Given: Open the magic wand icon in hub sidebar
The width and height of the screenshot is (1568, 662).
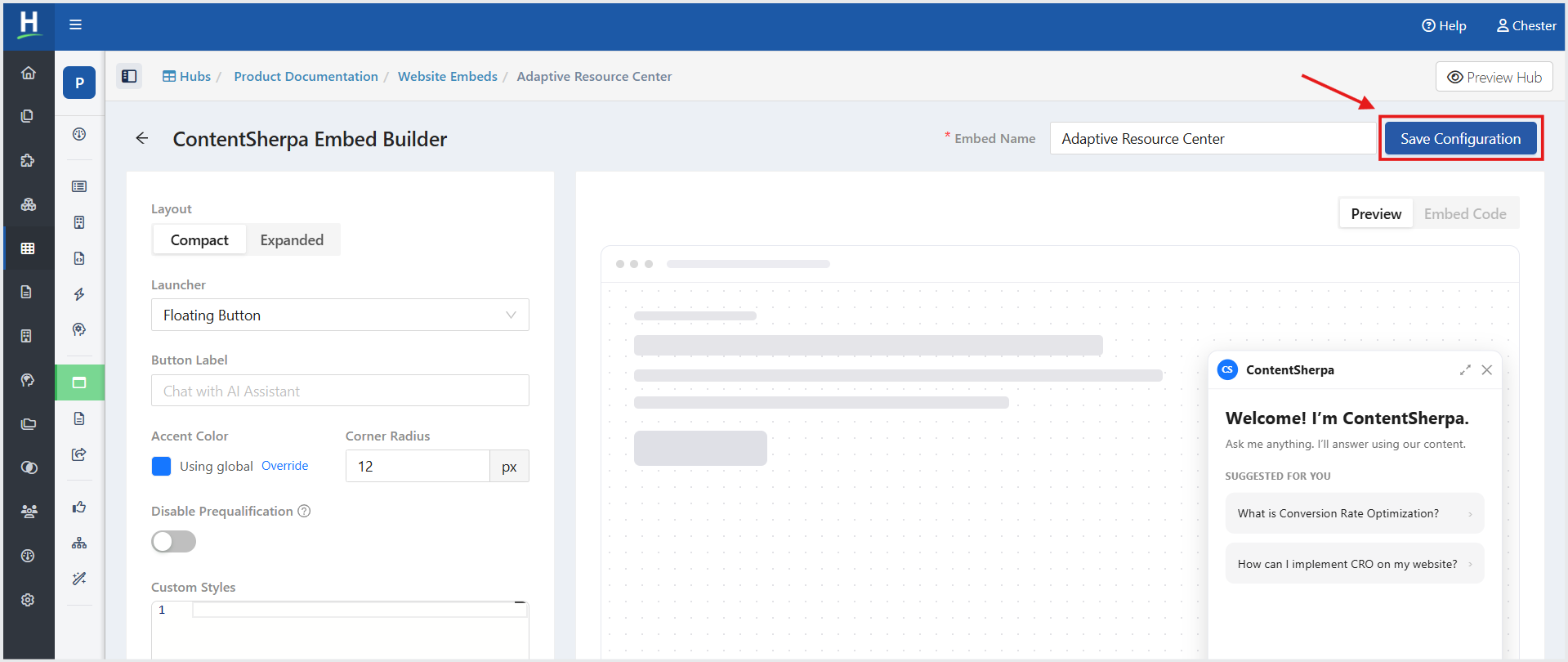Looking at the screenshot, I should click(x=79, y=579).
